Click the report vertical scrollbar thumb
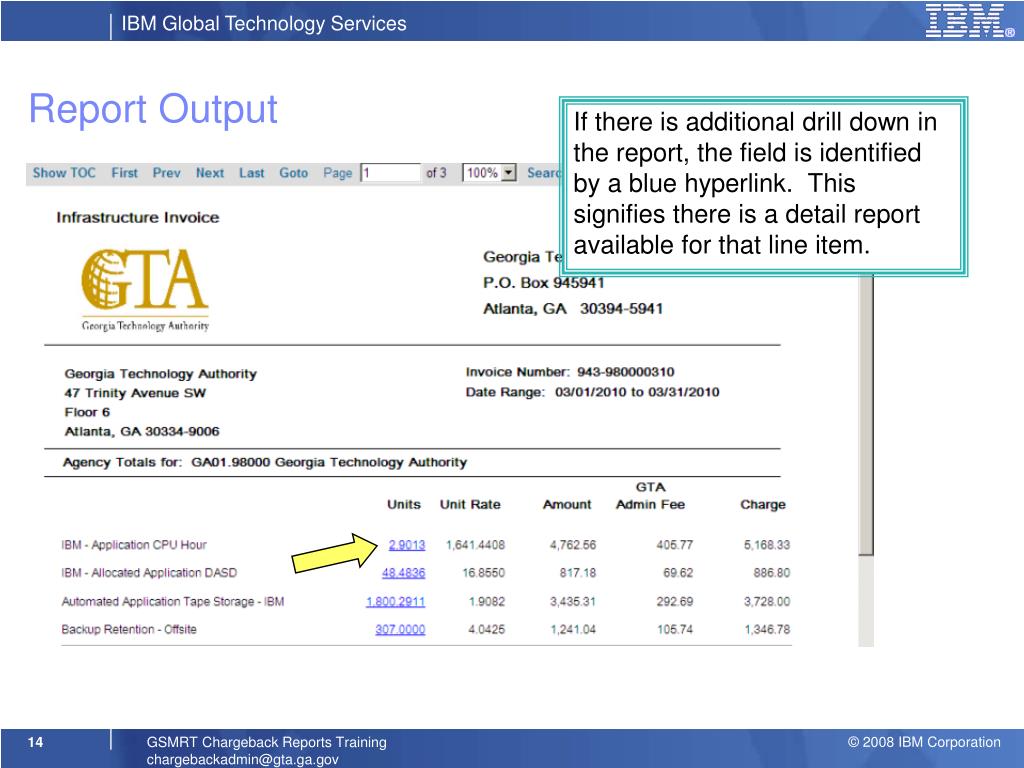Image resolution: width=1024 pixels, height=768 pixels. [x=866, y=415]
